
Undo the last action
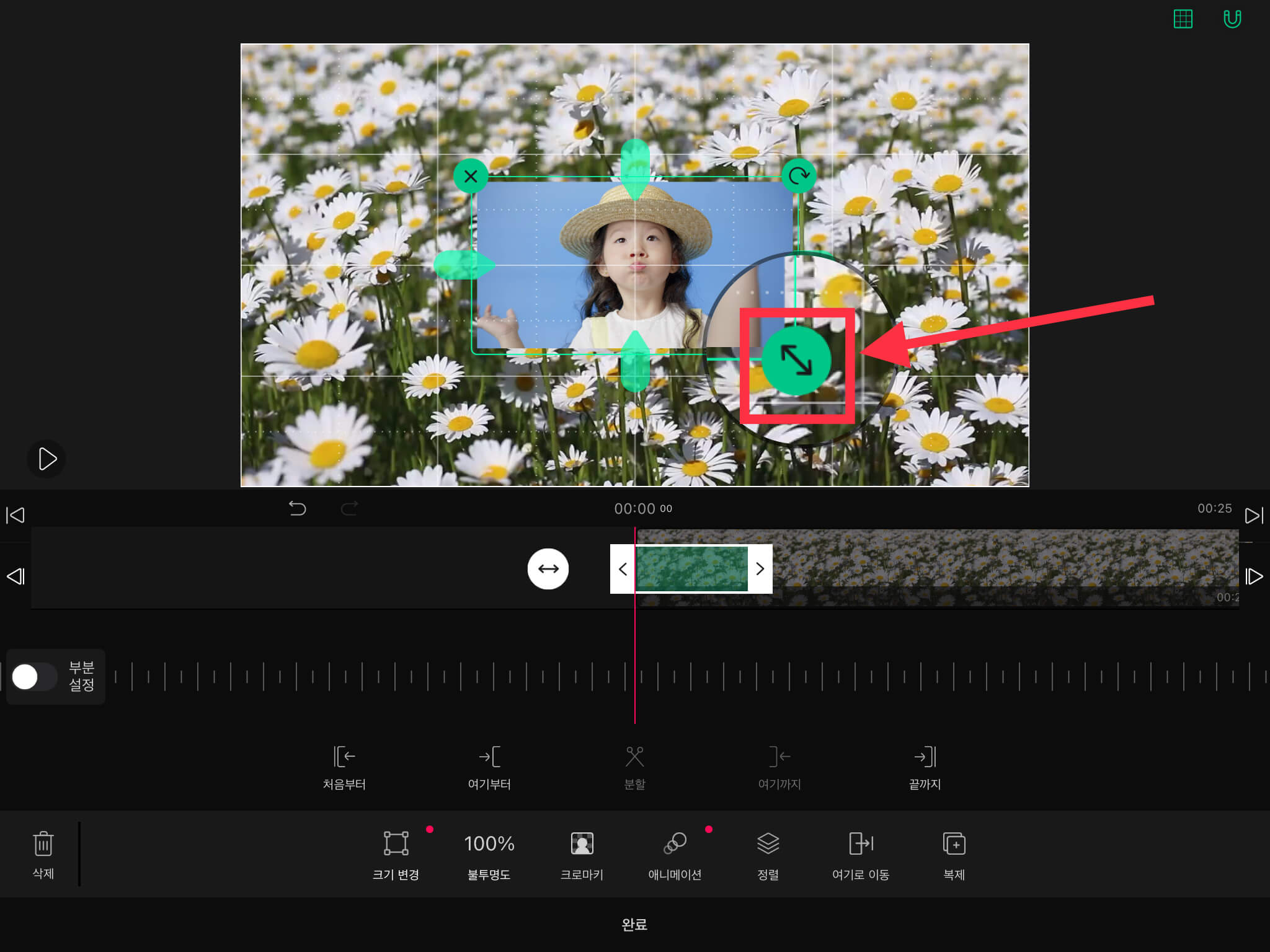[x=297, y=509]
